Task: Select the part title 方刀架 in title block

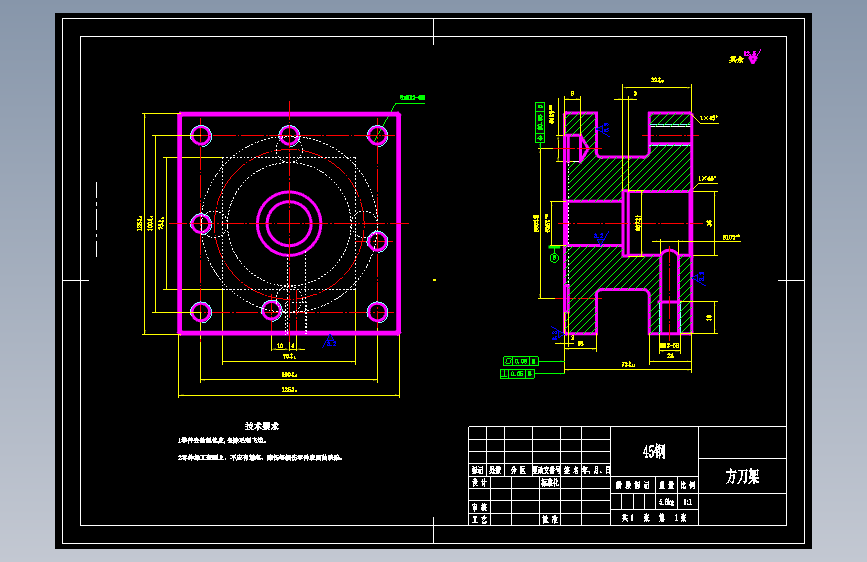Action: pos(742,476)
